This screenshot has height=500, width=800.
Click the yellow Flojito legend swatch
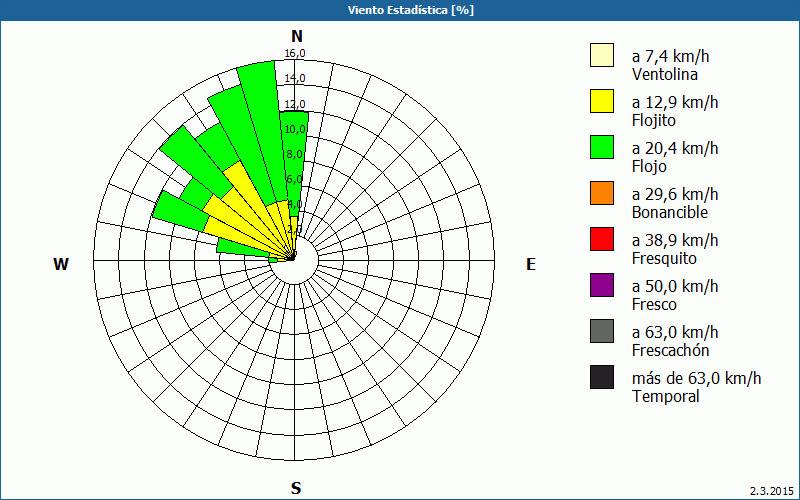click(602, 101)
